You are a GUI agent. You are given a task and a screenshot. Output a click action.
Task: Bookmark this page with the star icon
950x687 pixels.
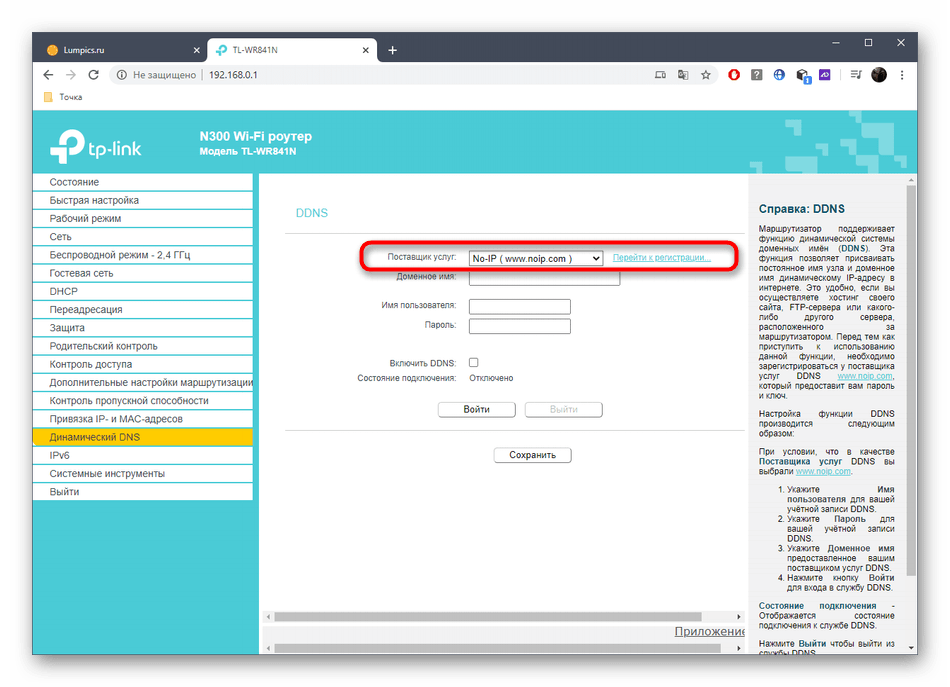pyautogui.click(x=706, y=75)
